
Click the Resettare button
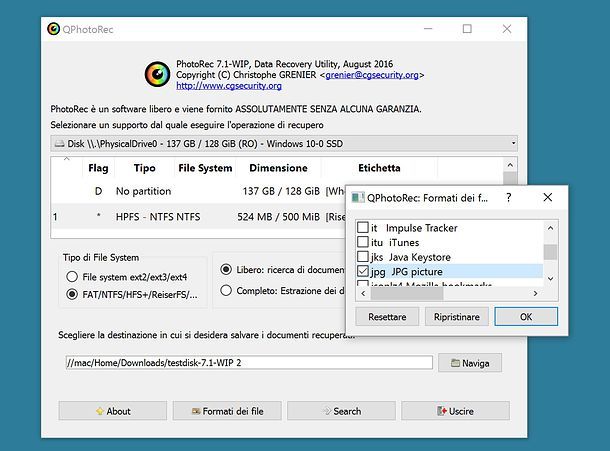[387, 317]
